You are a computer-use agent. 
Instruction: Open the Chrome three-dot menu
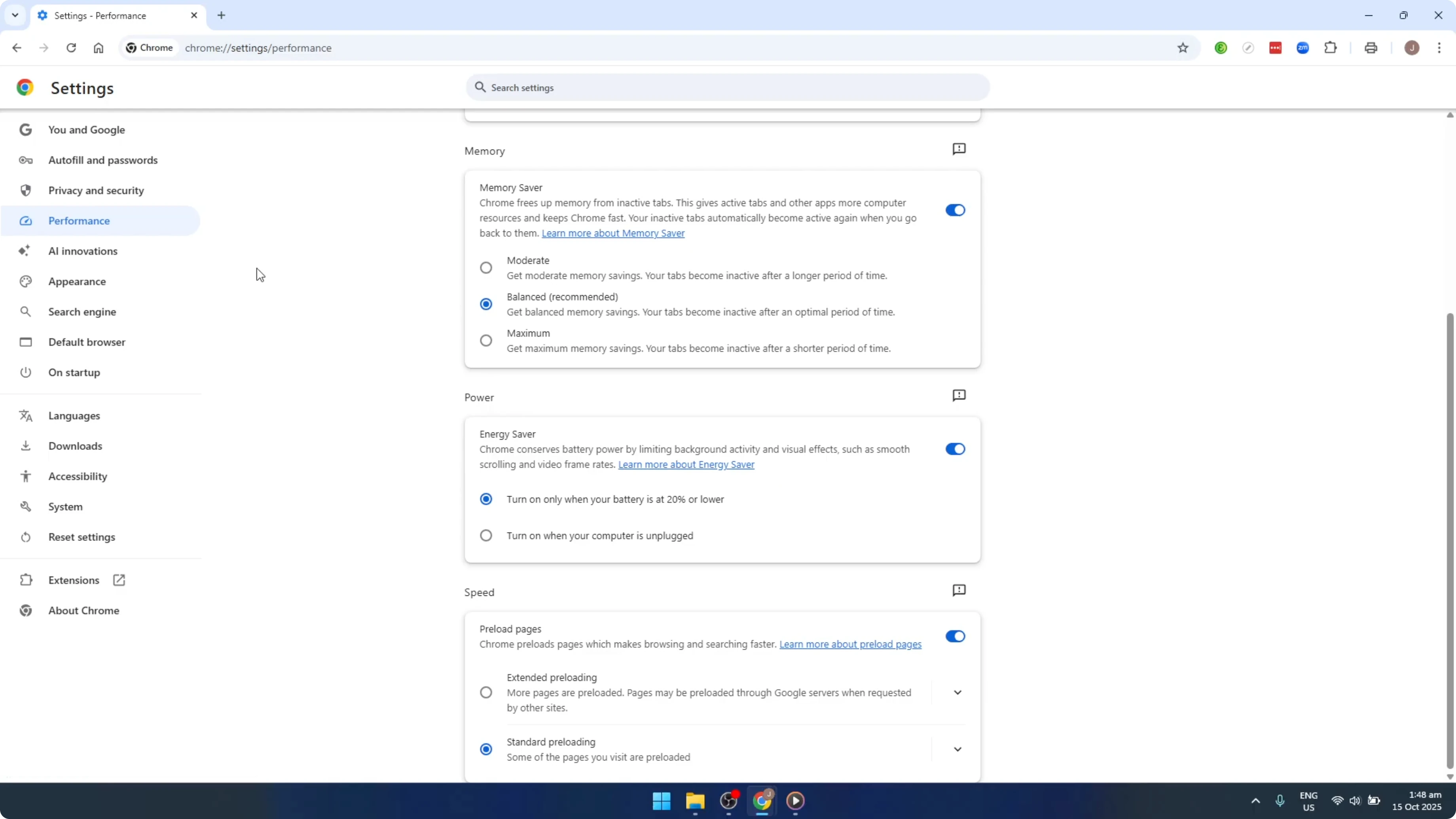(1440, 48)
